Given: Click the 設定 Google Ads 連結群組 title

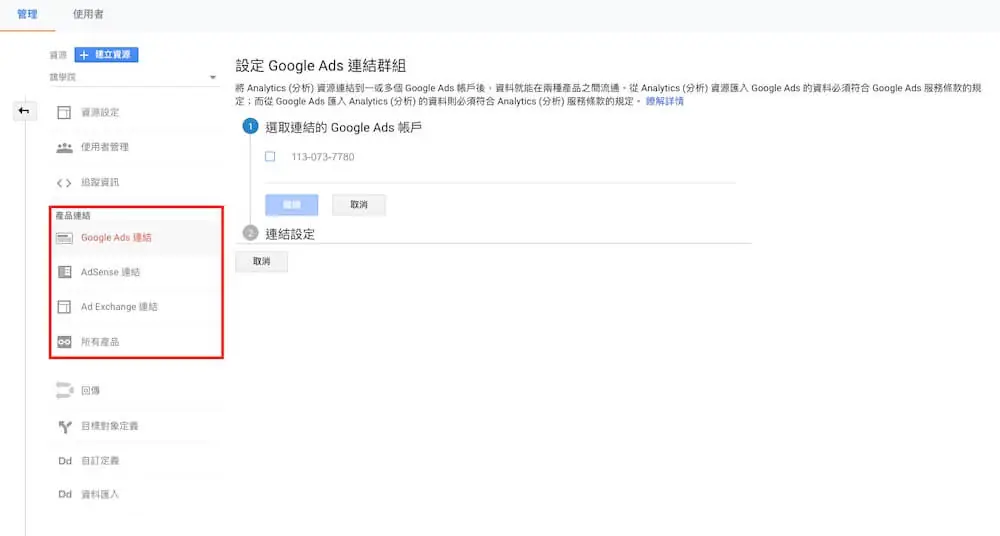Looking at the screenshot, I should pos(321,66).
